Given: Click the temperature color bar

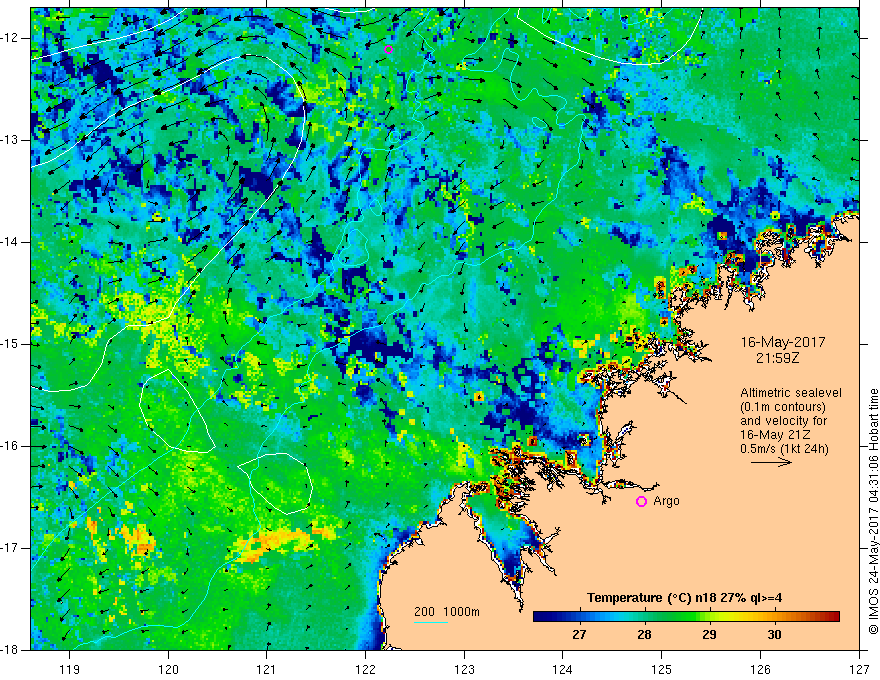Looking at the screenshot, I should pos(686,616).
